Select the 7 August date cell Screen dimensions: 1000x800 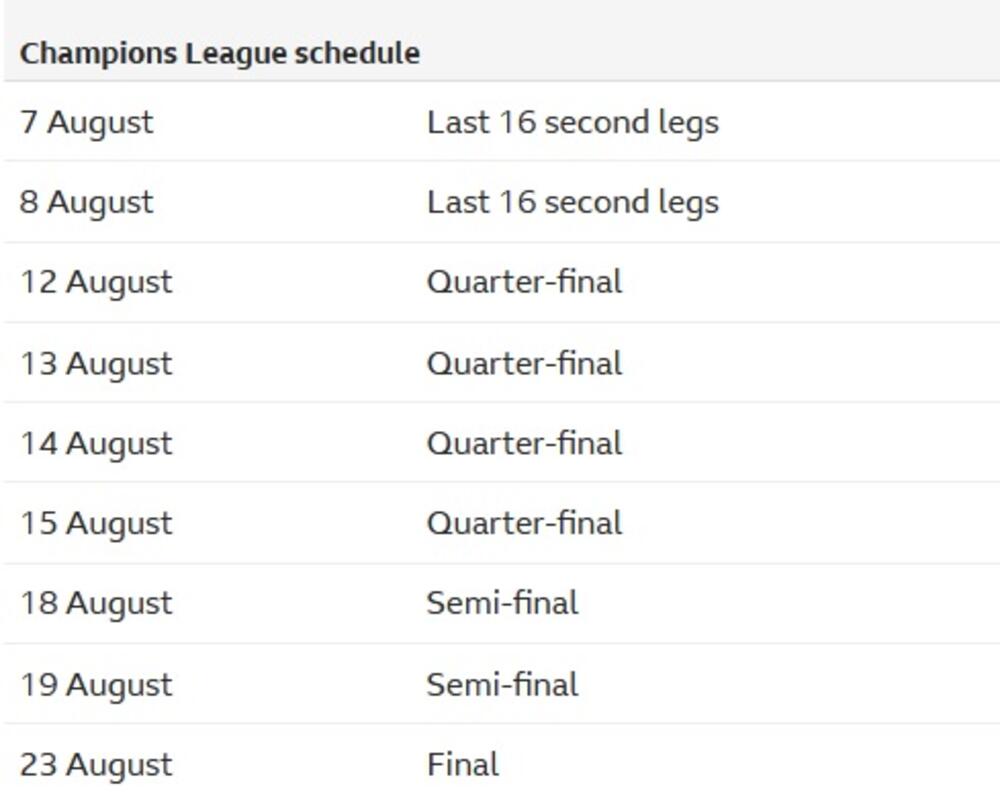point(87,122)
